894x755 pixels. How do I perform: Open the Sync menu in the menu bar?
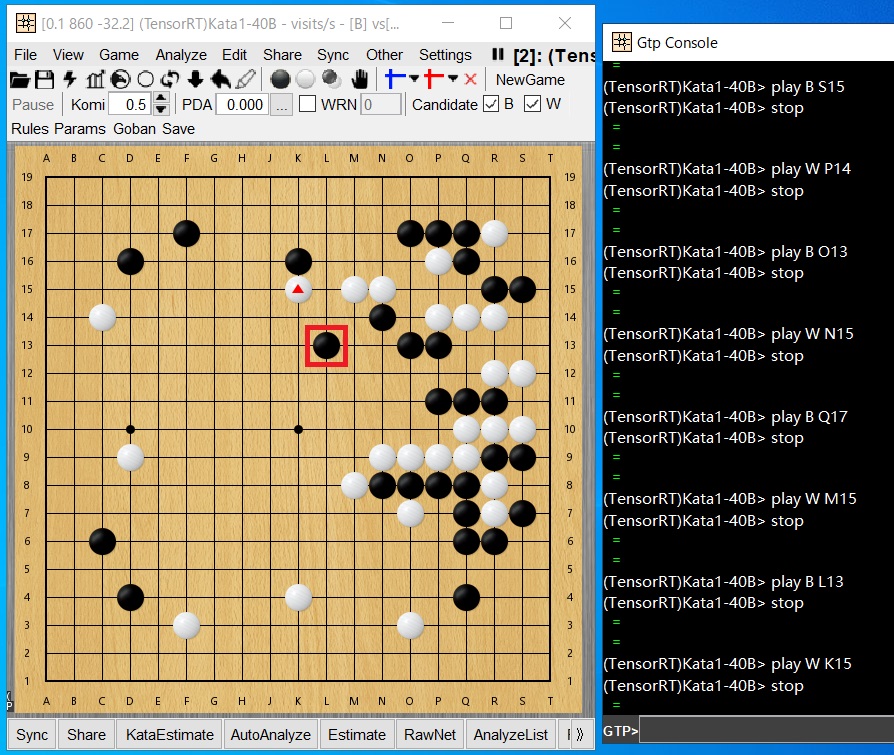tap(333, 55)
